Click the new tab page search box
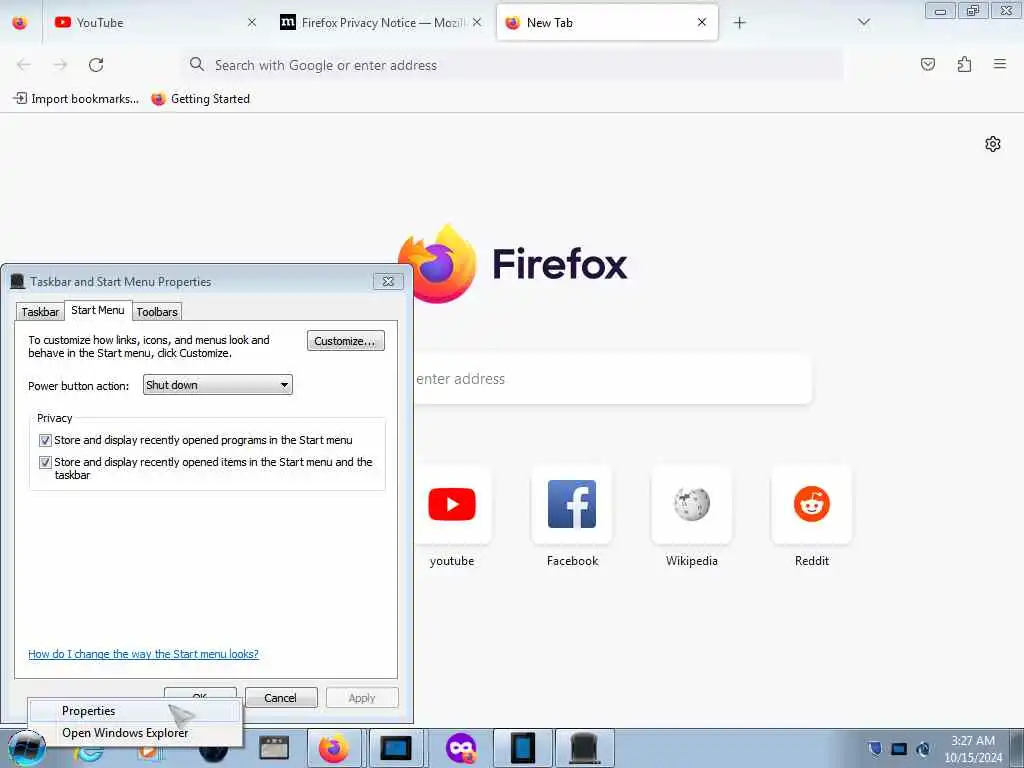This screenshot has width=1024, height=768. click(613, 379)
